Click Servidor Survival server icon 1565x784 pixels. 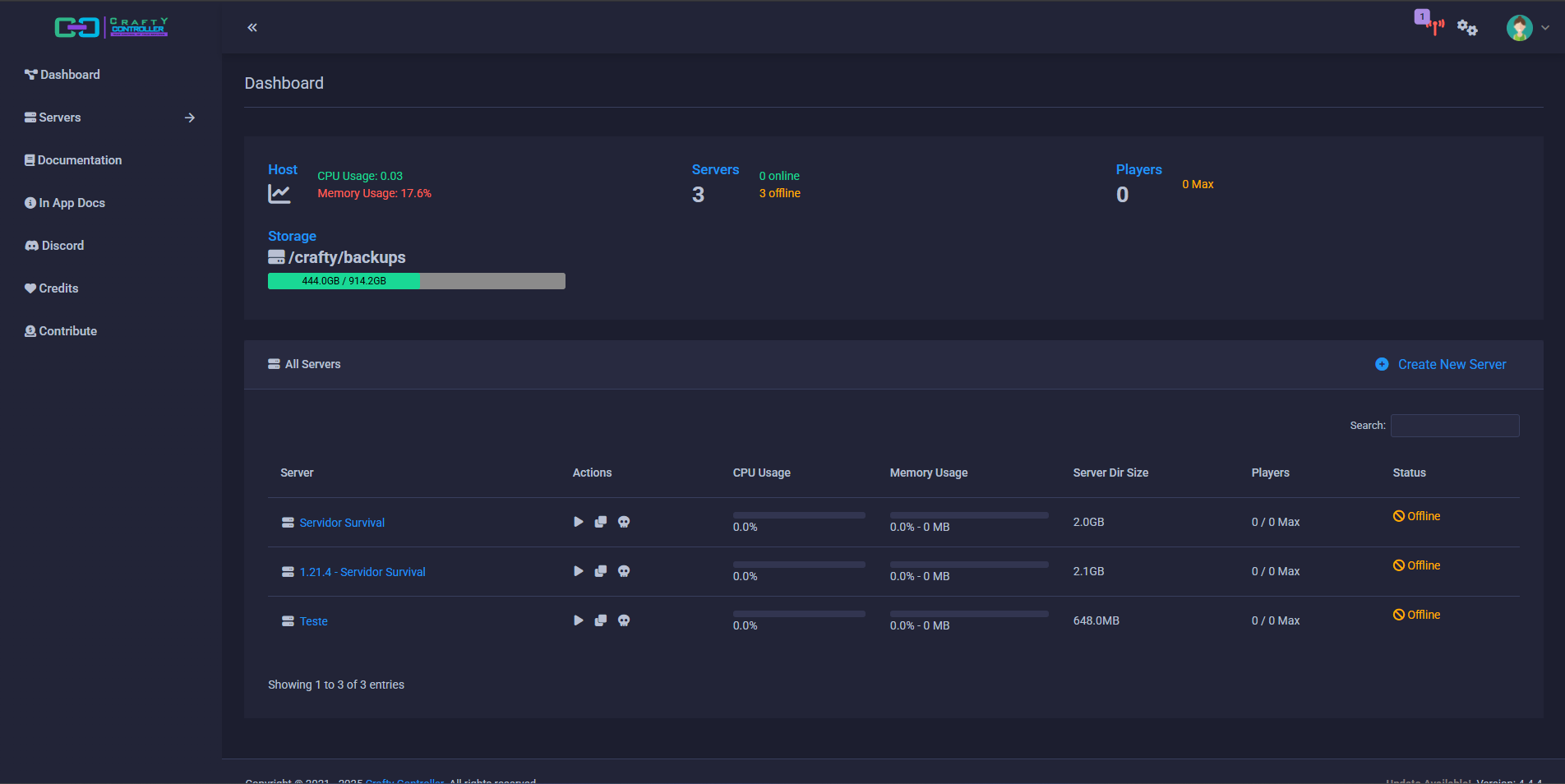tap(288, 523)
